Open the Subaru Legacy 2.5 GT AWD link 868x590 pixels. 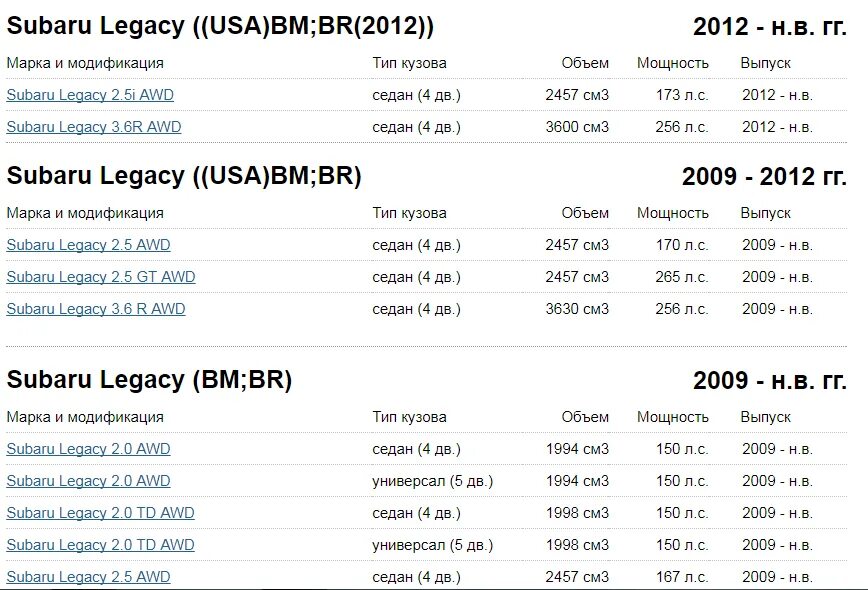(101, 277)
